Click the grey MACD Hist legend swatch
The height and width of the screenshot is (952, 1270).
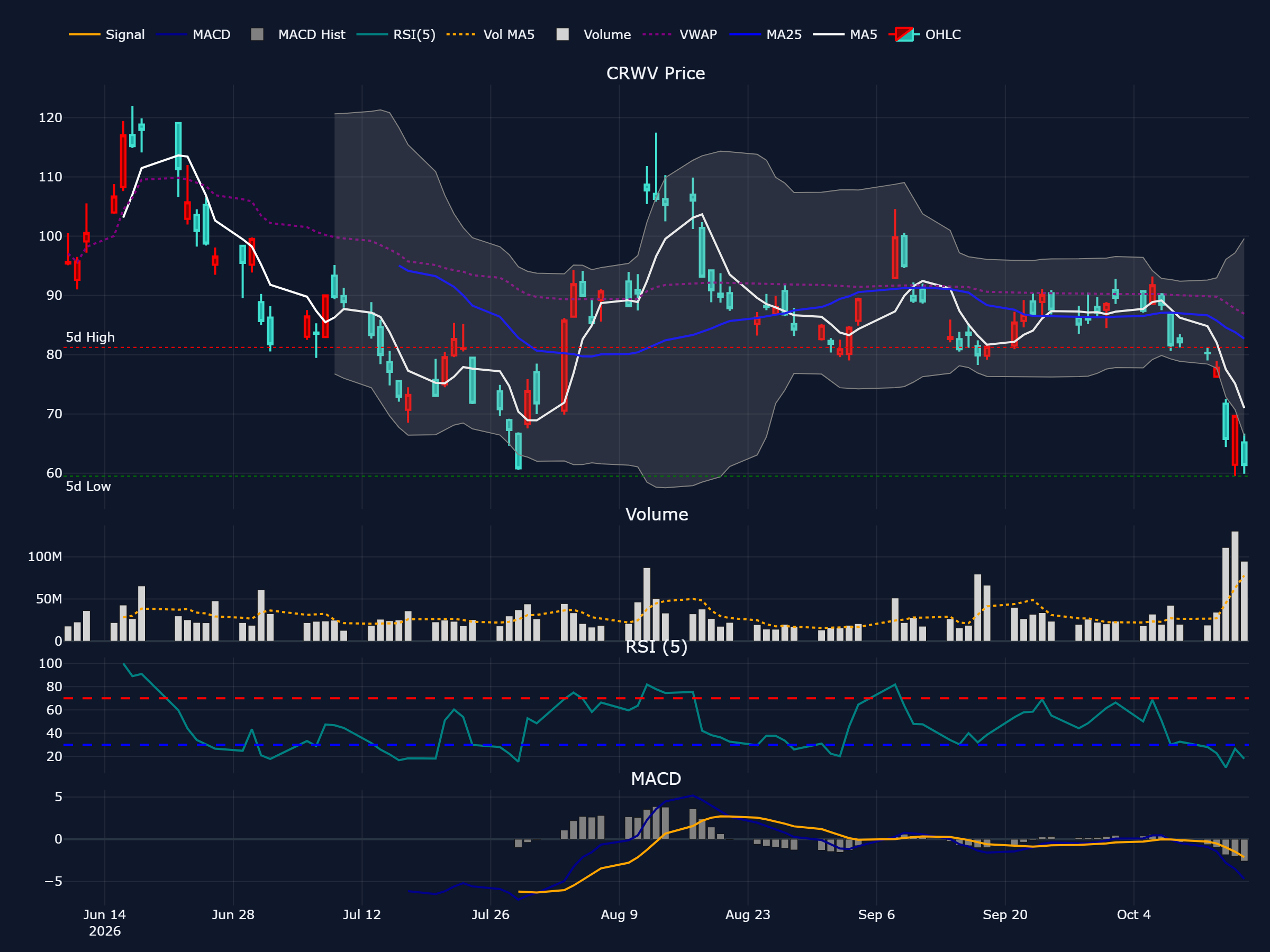pyautogui.click(x=257, y=34)
